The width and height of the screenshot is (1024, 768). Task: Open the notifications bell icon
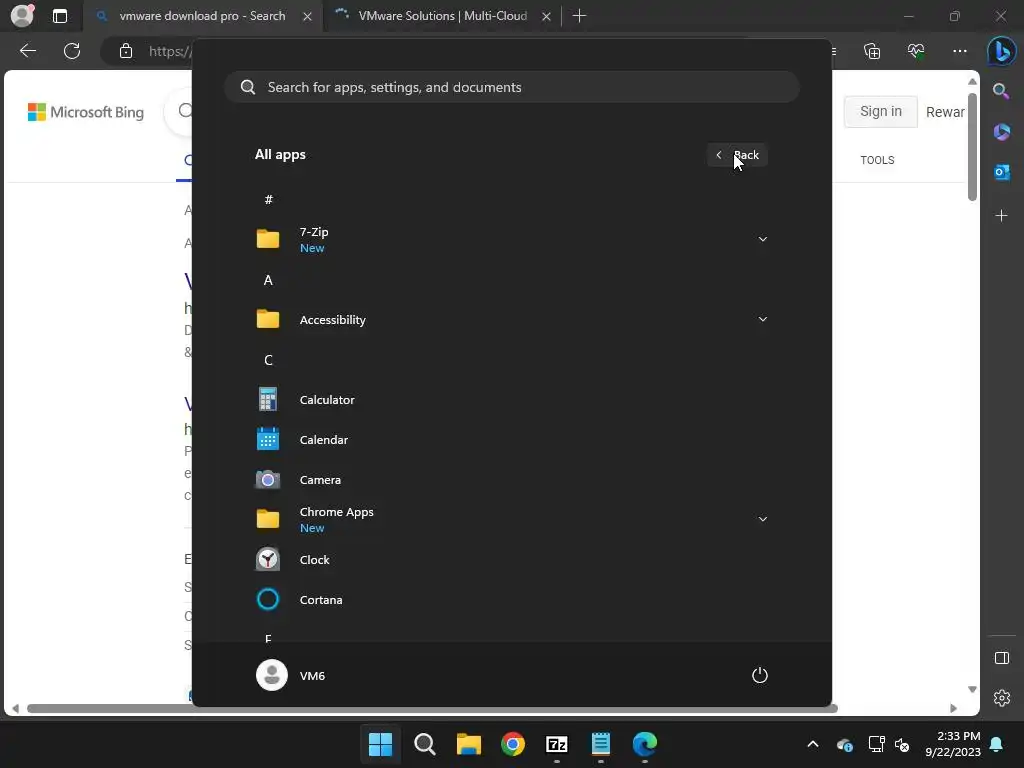coord(997,744)
